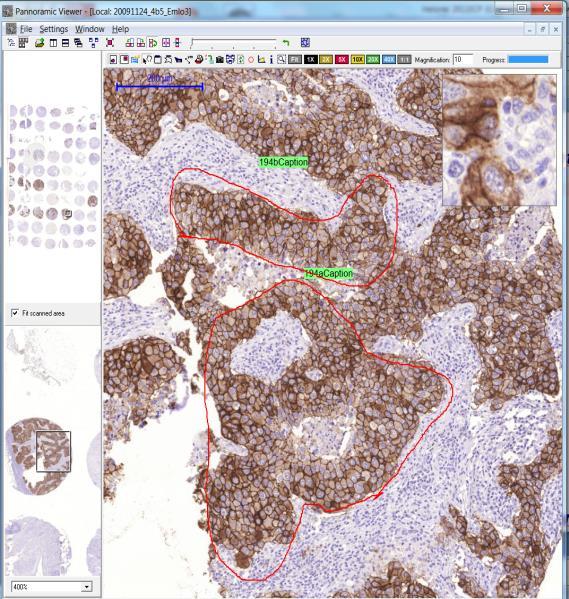Click the blue Progress bar
The image size is (569, 599).
click(528, 60)
